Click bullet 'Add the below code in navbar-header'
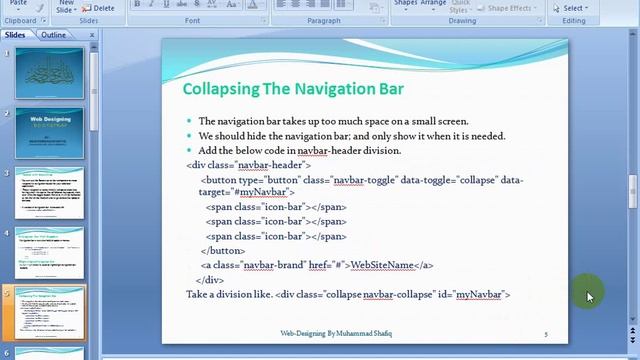Viewport: 640px width, 360px height. click(300, 151)
